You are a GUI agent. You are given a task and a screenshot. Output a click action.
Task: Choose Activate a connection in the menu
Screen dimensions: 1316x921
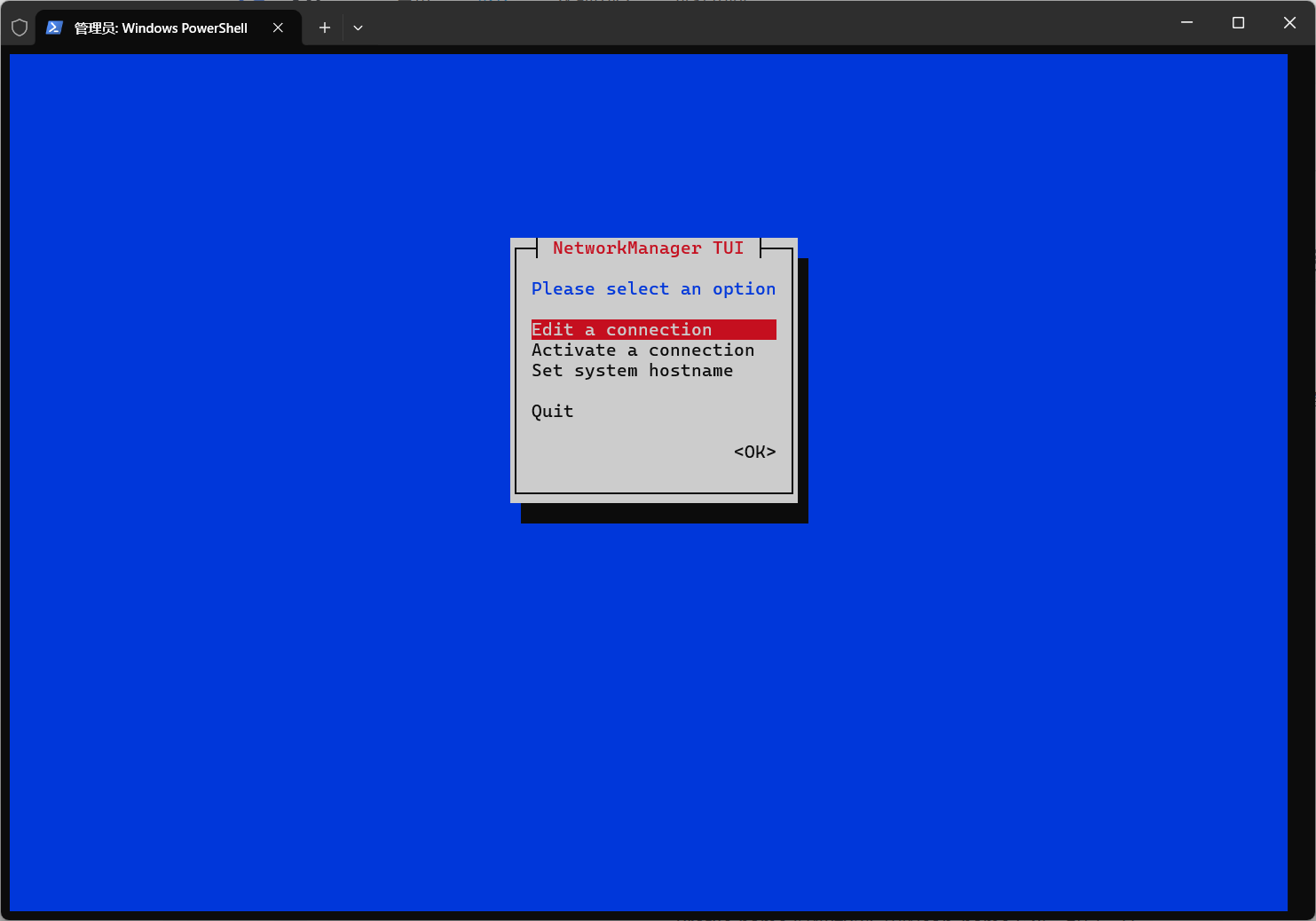click(642, 350)
